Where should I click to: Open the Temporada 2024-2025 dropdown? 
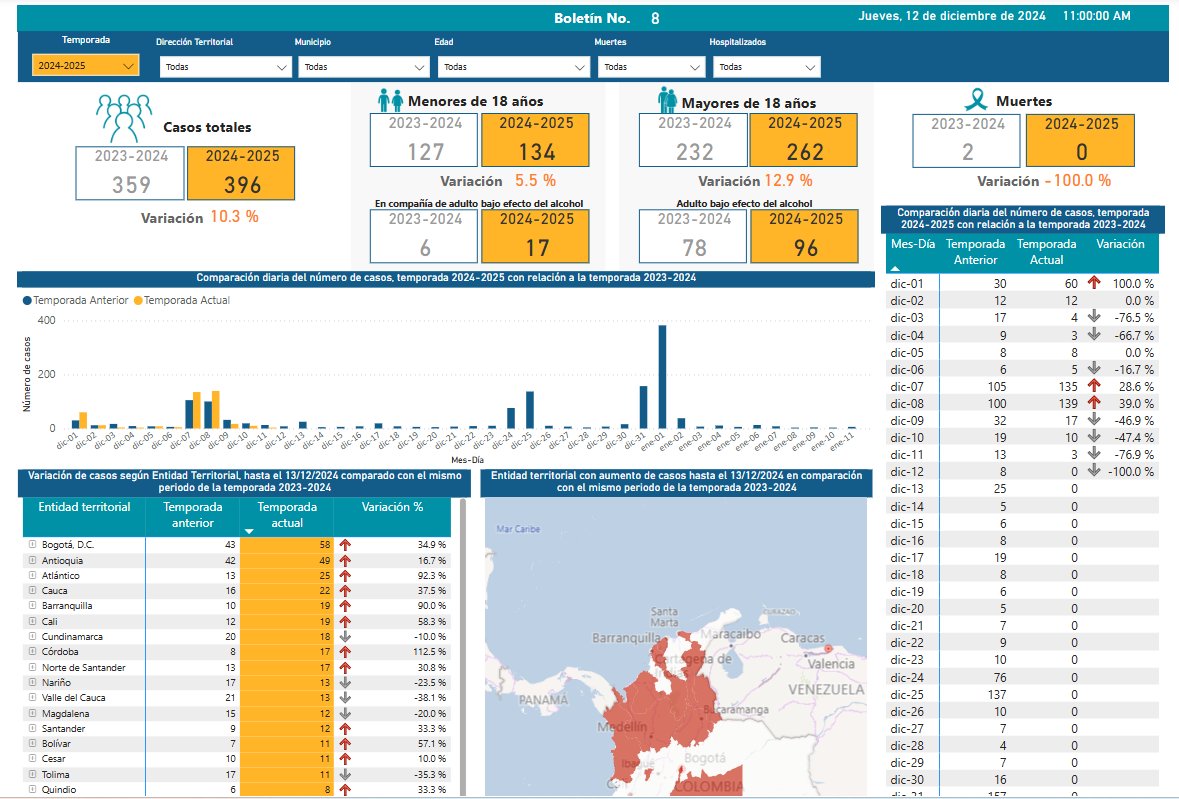tap(86, 65)
